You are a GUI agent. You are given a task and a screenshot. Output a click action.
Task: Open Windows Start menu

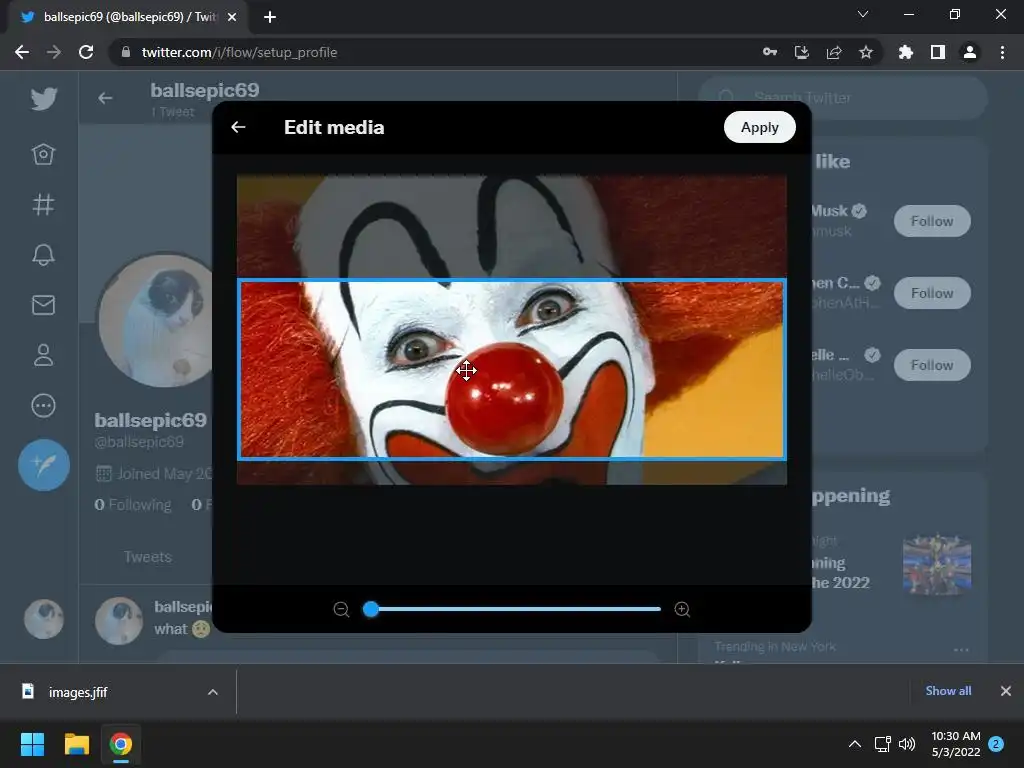[33, 744]
